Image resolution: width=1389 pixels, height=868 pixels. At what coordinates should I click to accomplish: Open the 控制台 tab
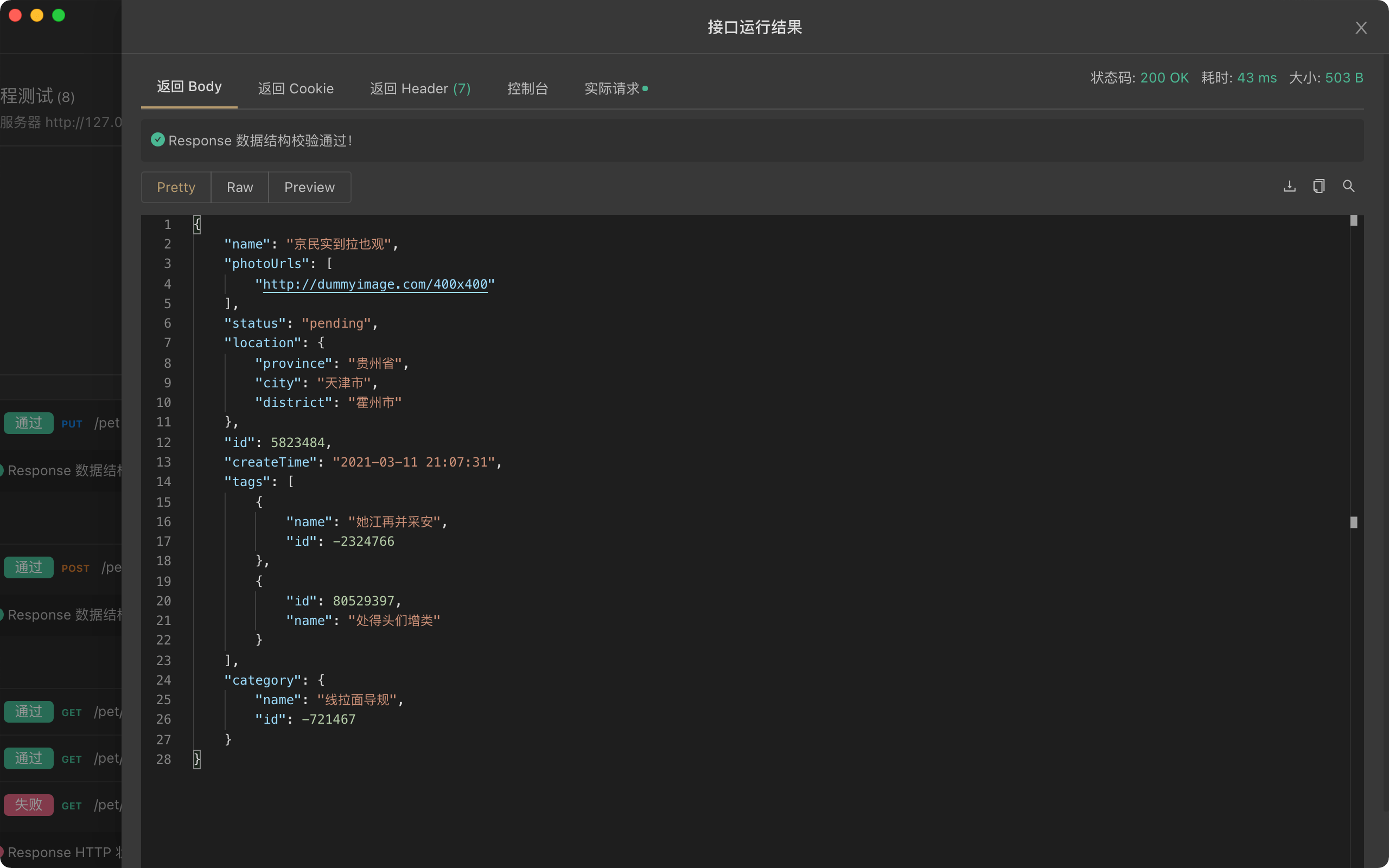point(527,88)
